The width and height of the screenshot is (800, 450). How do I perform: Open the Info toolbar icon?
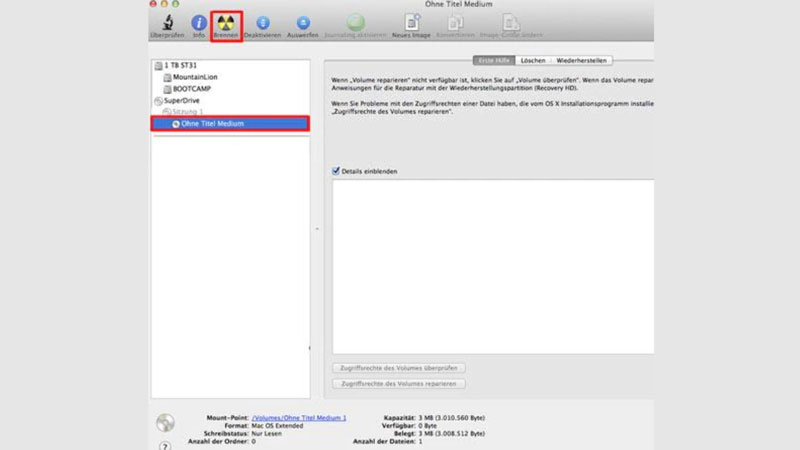[198, 22]
